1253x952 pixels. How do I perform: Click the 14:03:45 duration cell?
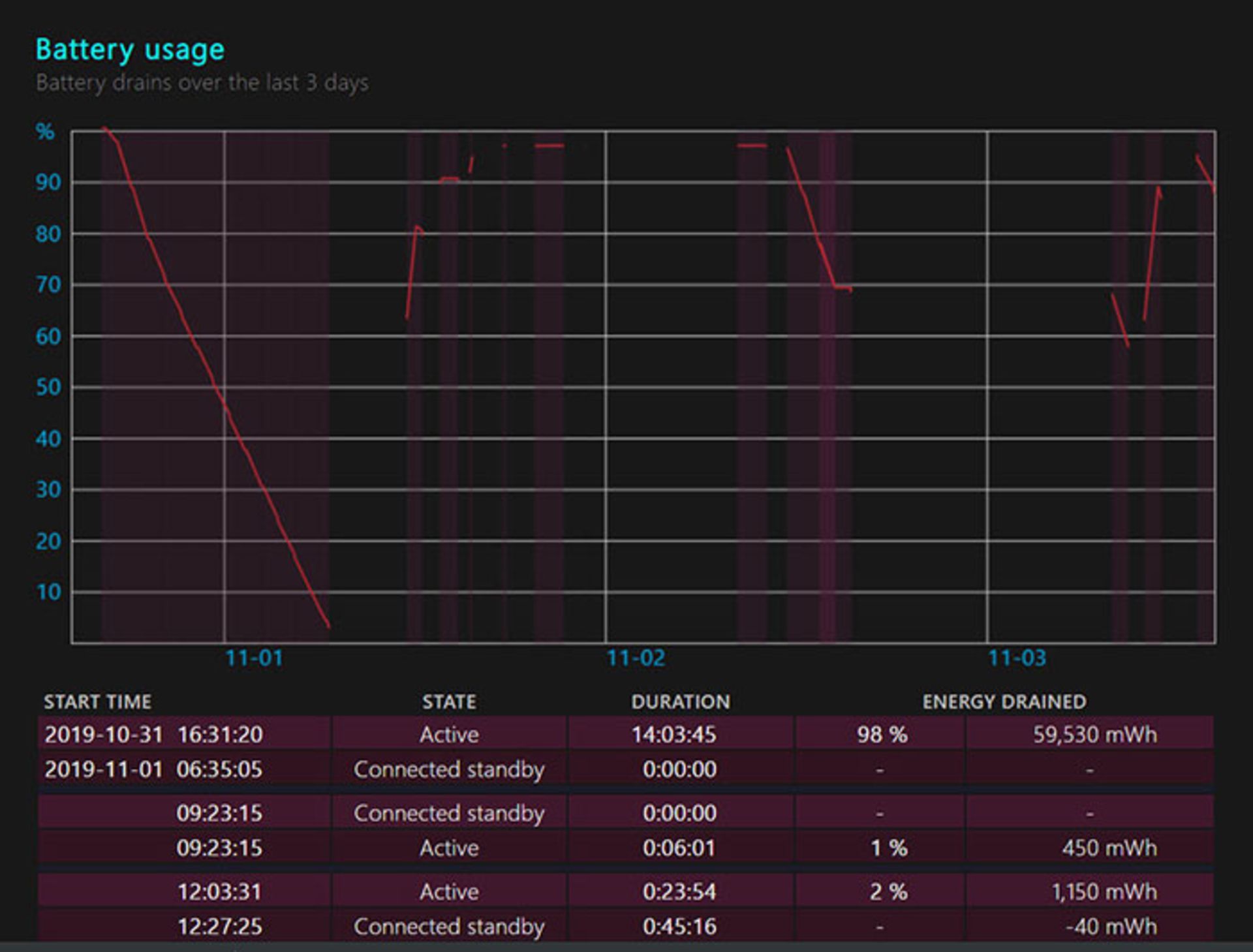(x=673, y=735)
